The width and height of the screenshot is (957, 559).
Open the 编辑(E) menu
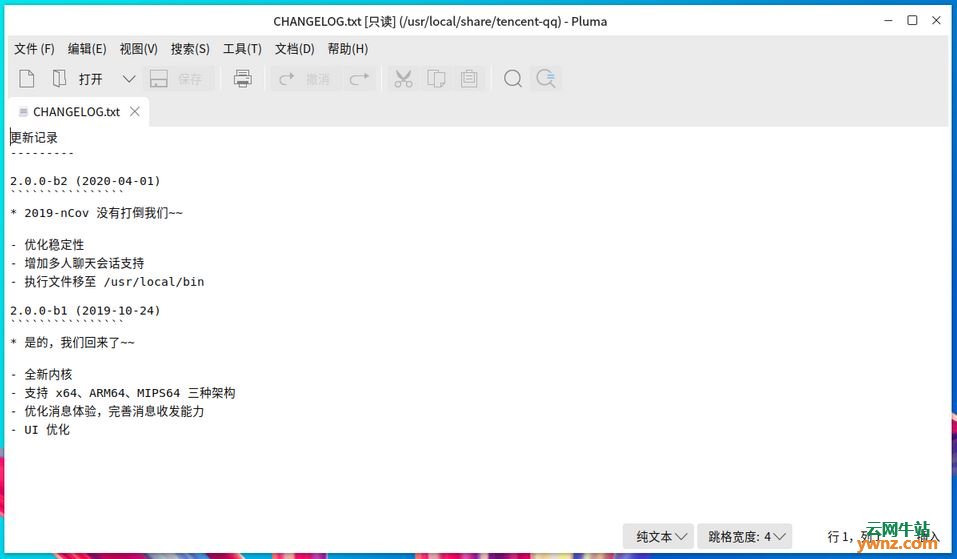click(87, 49)
